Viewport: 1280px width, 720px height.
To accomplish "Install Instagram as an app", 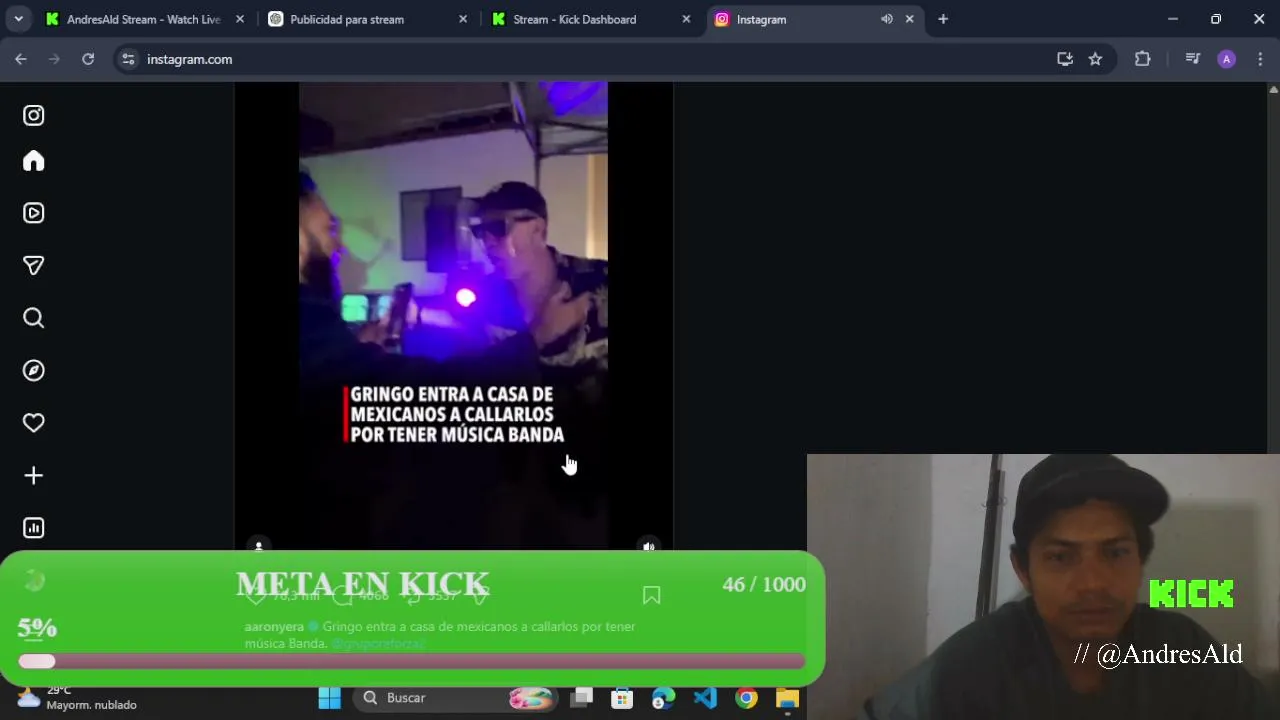I will pos(1065,59).
